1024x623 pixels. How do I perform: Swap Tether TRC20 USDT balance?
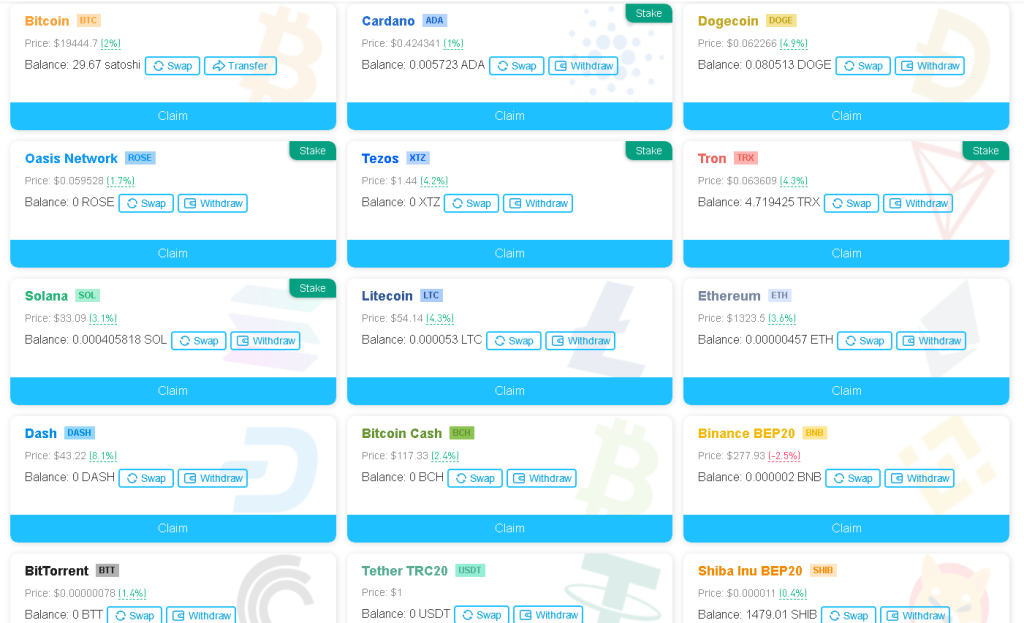[482, 615]
